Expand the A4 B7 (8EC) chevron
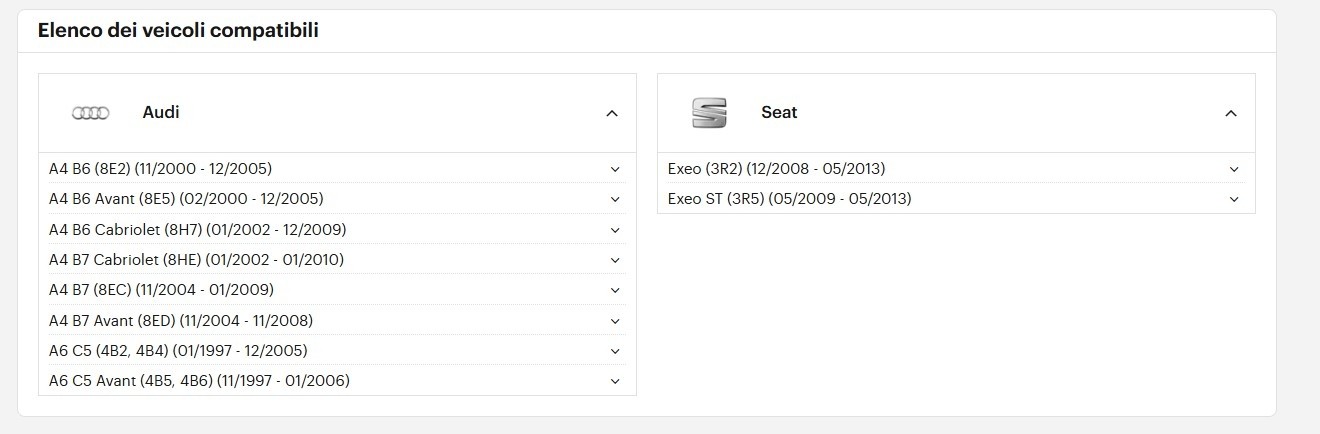 tap(615, 290)
